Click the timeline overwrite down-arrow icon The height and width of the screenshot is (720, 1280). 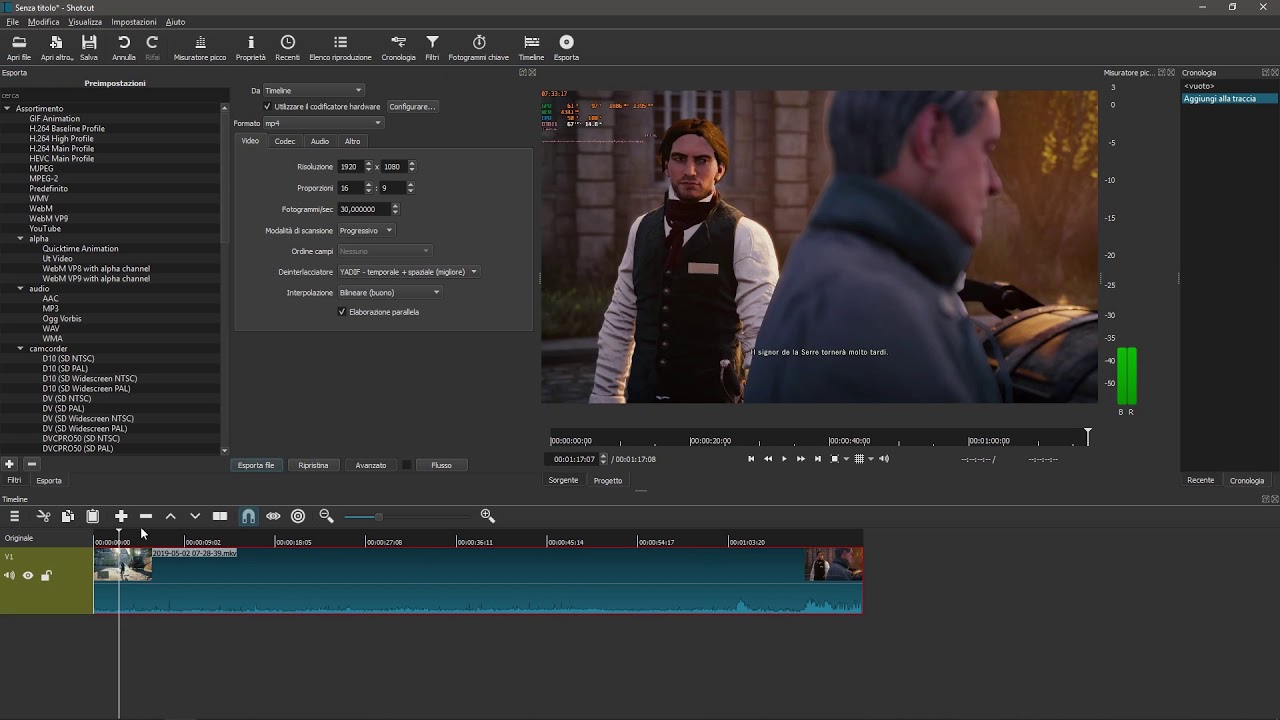195,516
